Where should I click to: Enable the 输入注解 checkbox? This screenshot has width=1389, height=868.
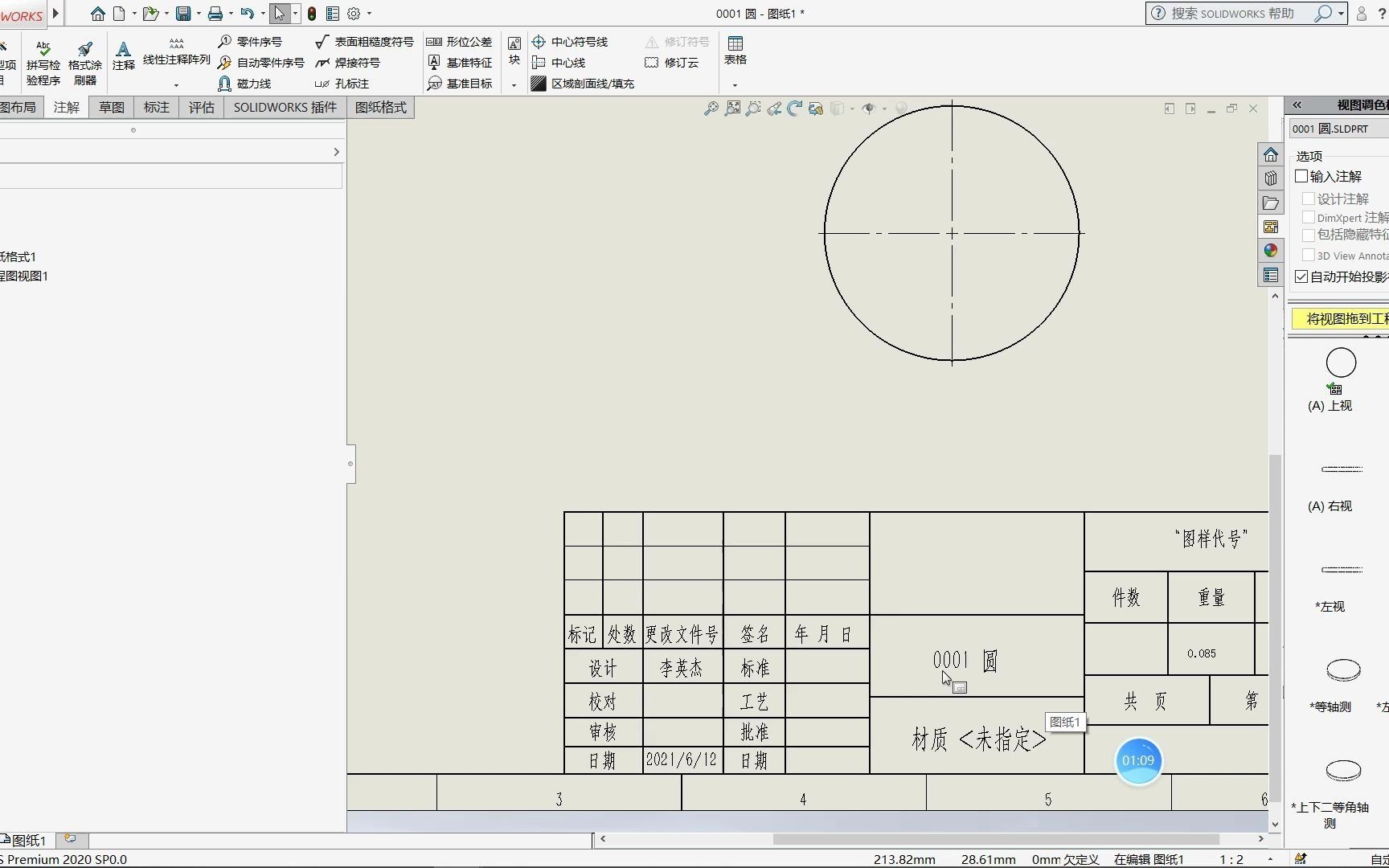(1302, 176)
